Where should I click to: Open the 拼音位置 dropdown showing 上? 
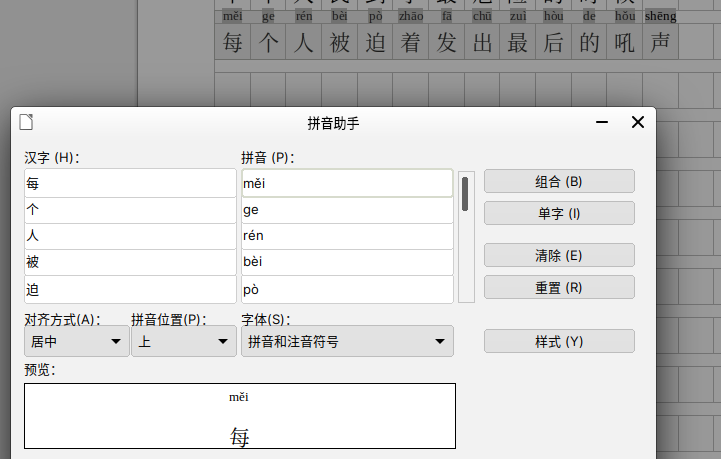[x=184, y=341]
